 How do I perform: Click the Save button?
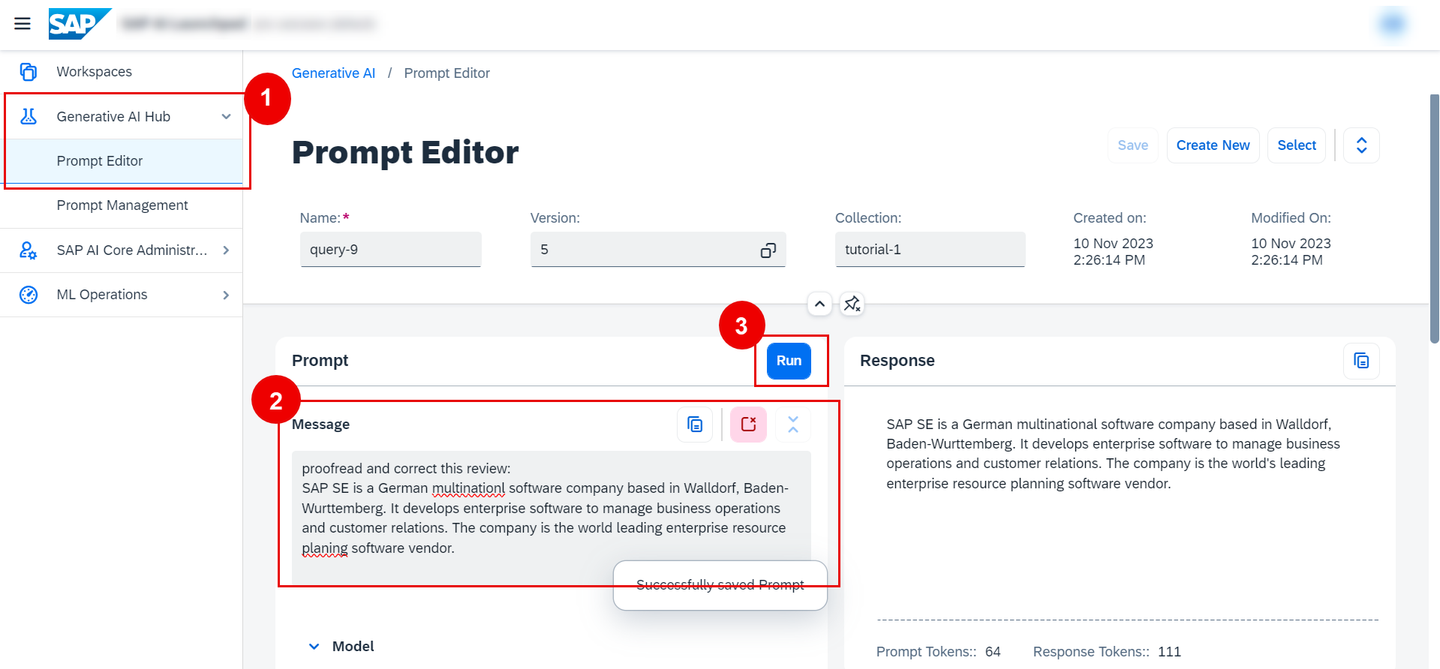pos(1132,145)
